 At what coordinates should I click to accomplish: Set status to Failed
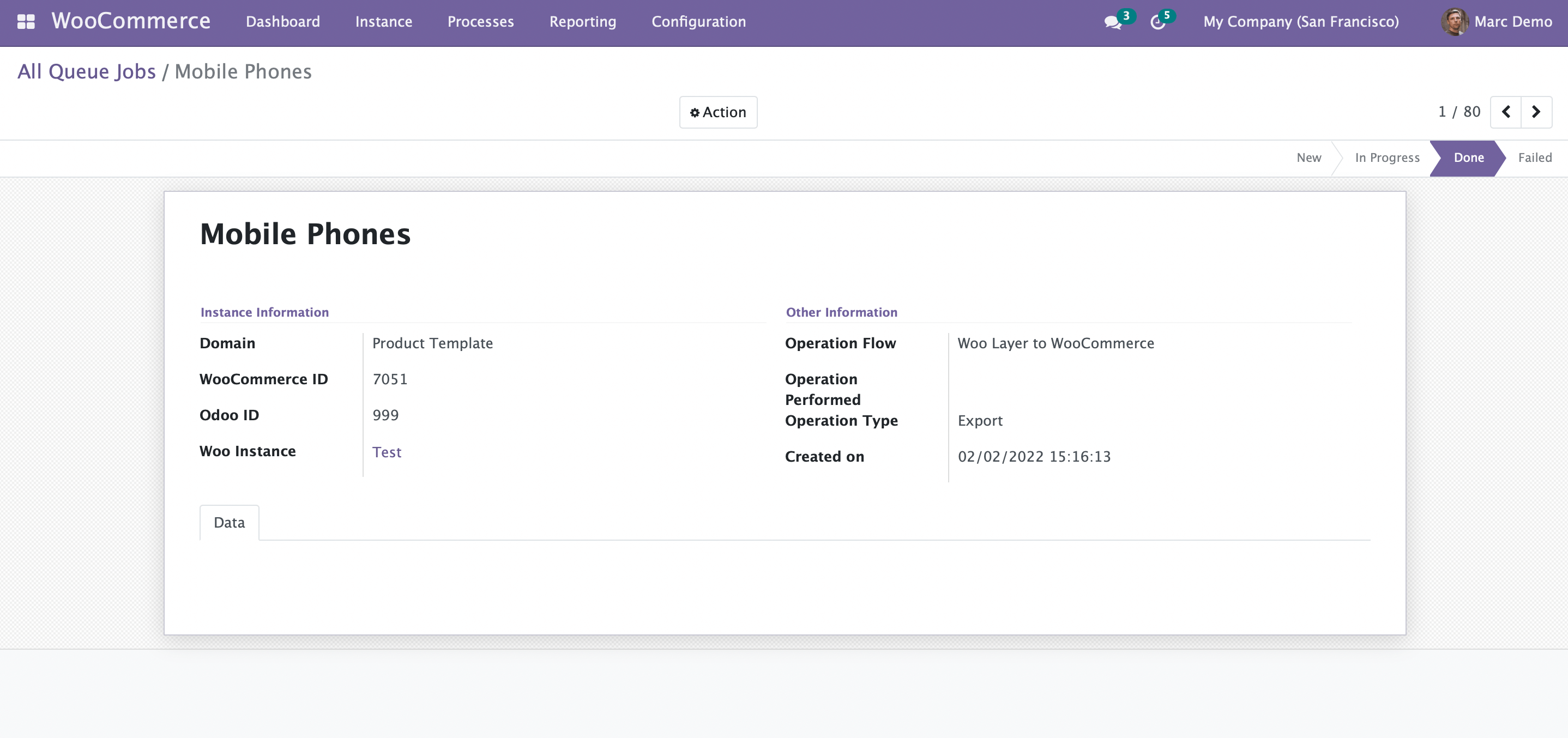point(1535,158)
